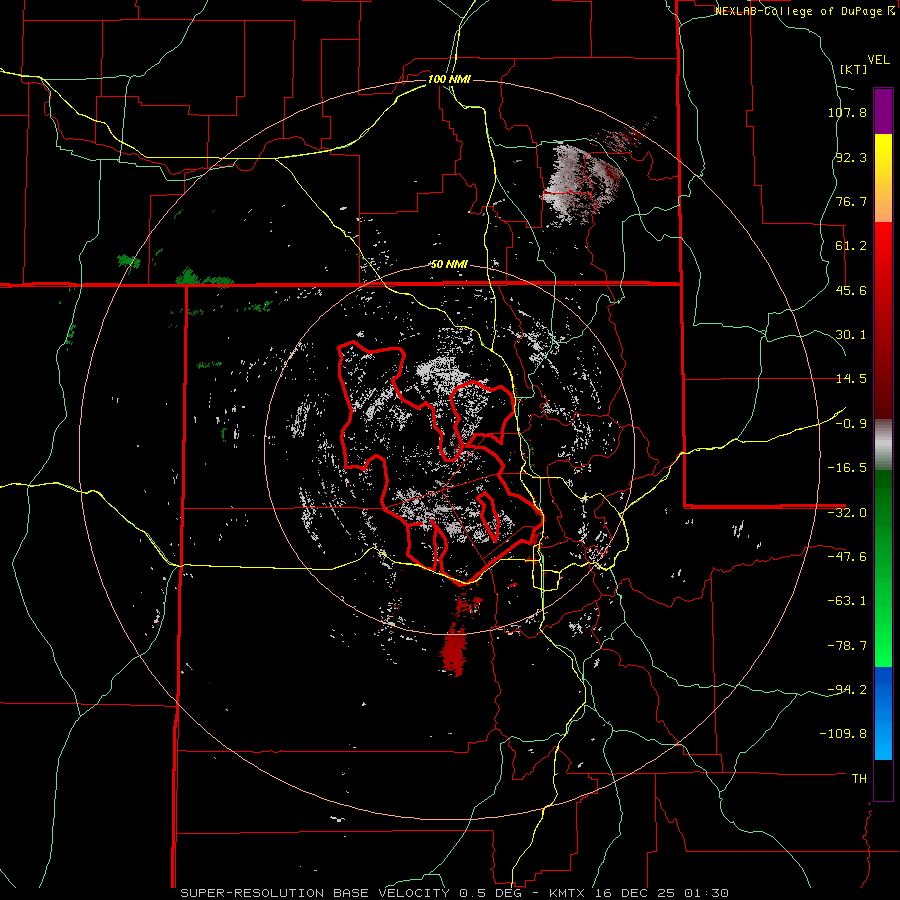Click the TH legend label
Viewport: 900px width, 900px height.
(x=859, y=779)
